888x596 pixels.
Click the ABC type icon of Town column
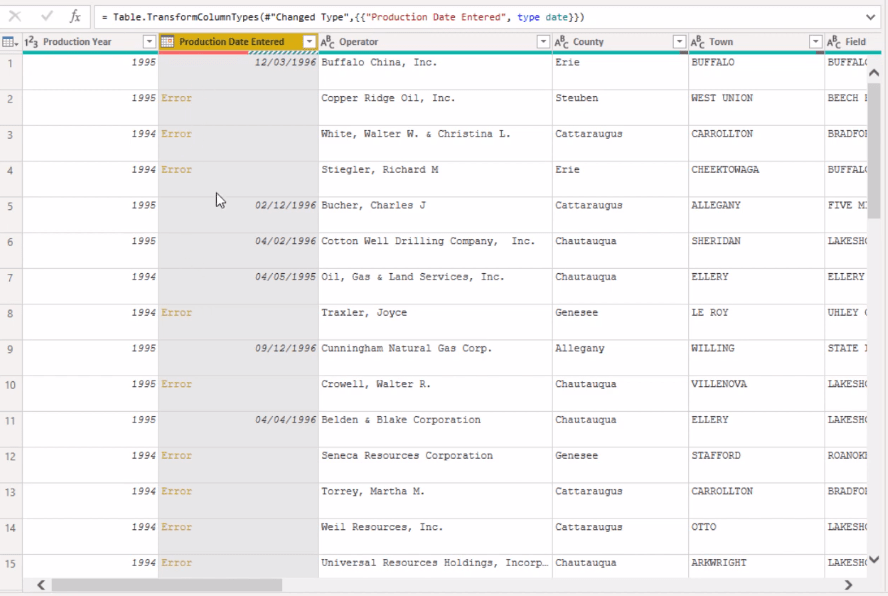pyautogui.click(x=698, y=42)
